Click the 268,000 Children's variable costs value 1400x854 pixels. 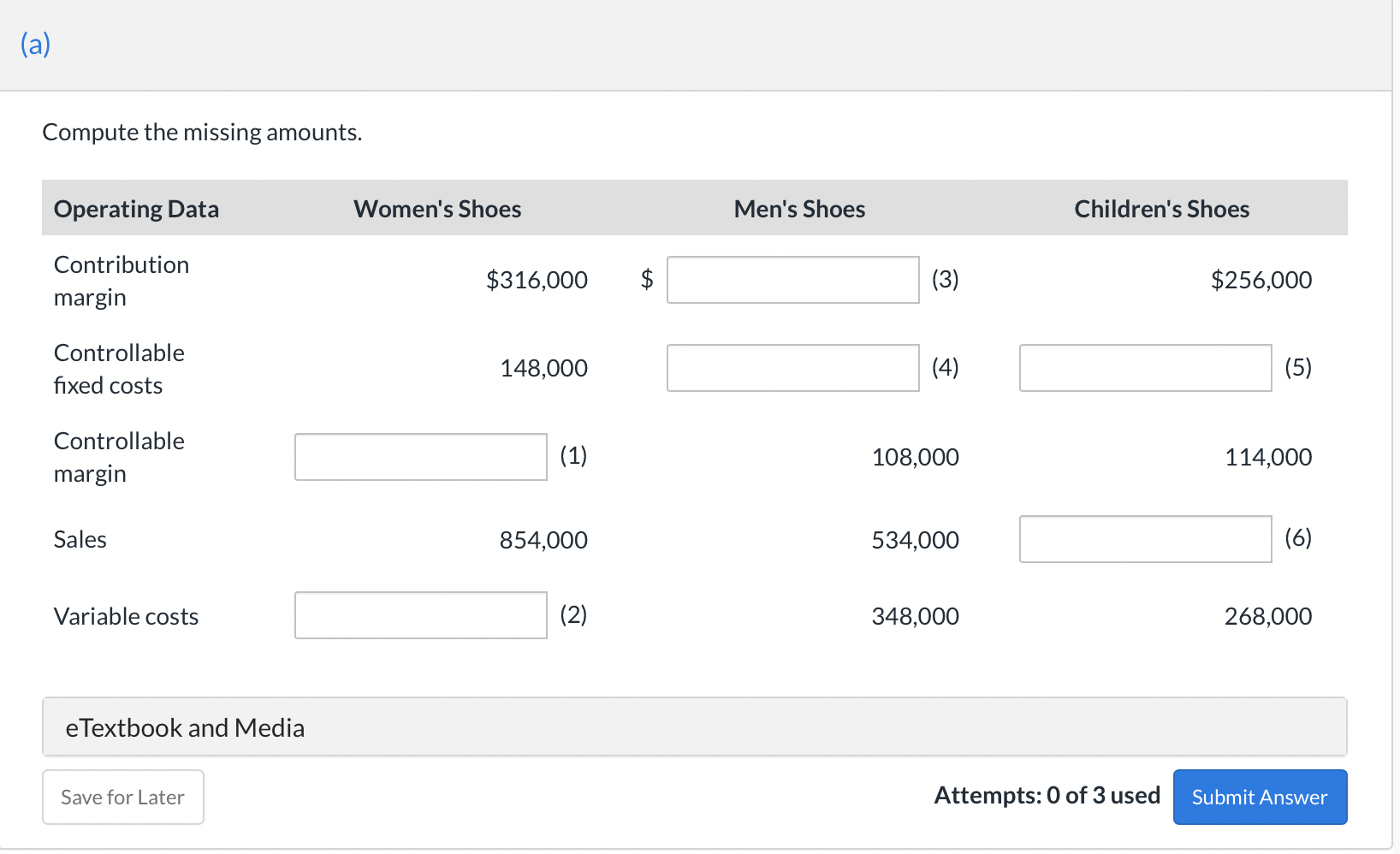(1267, 616)
